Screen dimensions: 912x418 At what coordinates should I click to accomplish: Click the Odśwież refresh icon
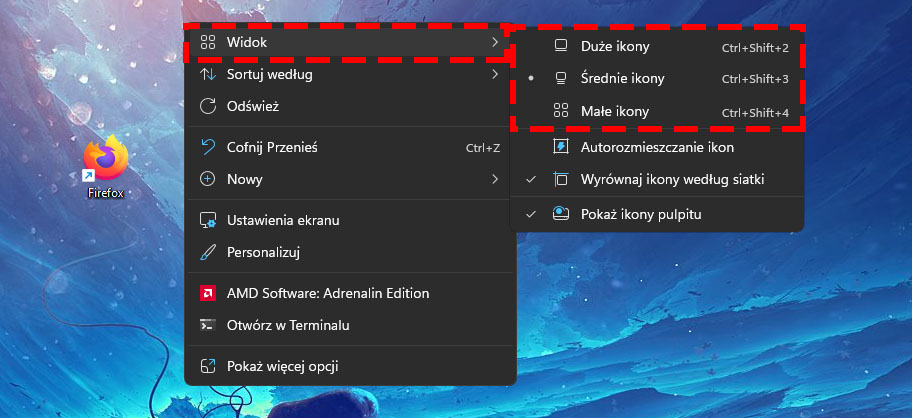(x=208, y=106)
